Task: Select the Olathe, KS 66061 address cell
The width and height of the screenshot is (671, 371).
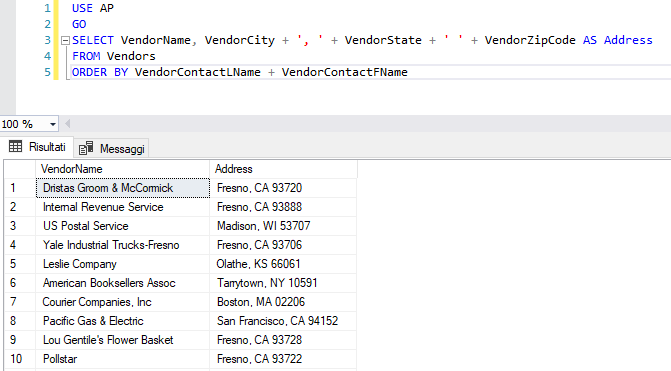Action: click(283, 264)
